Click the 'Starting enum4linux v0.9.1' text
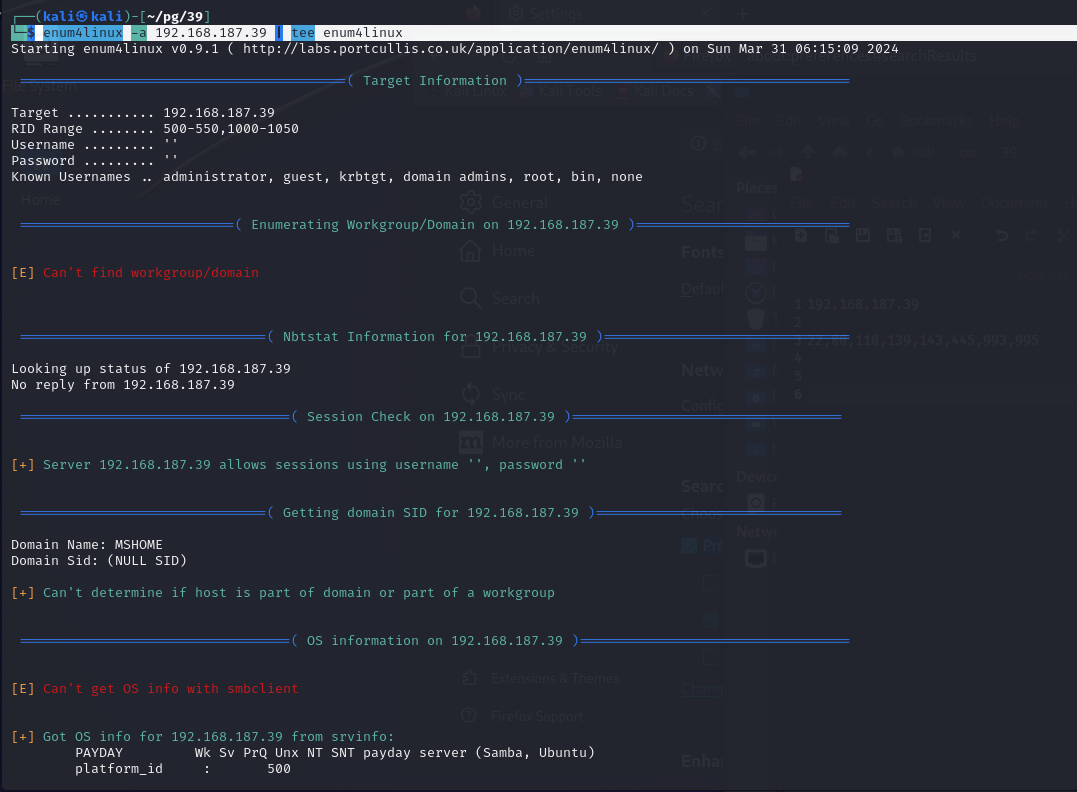This screenshot has width=1077, height=792. coord(115,49)
